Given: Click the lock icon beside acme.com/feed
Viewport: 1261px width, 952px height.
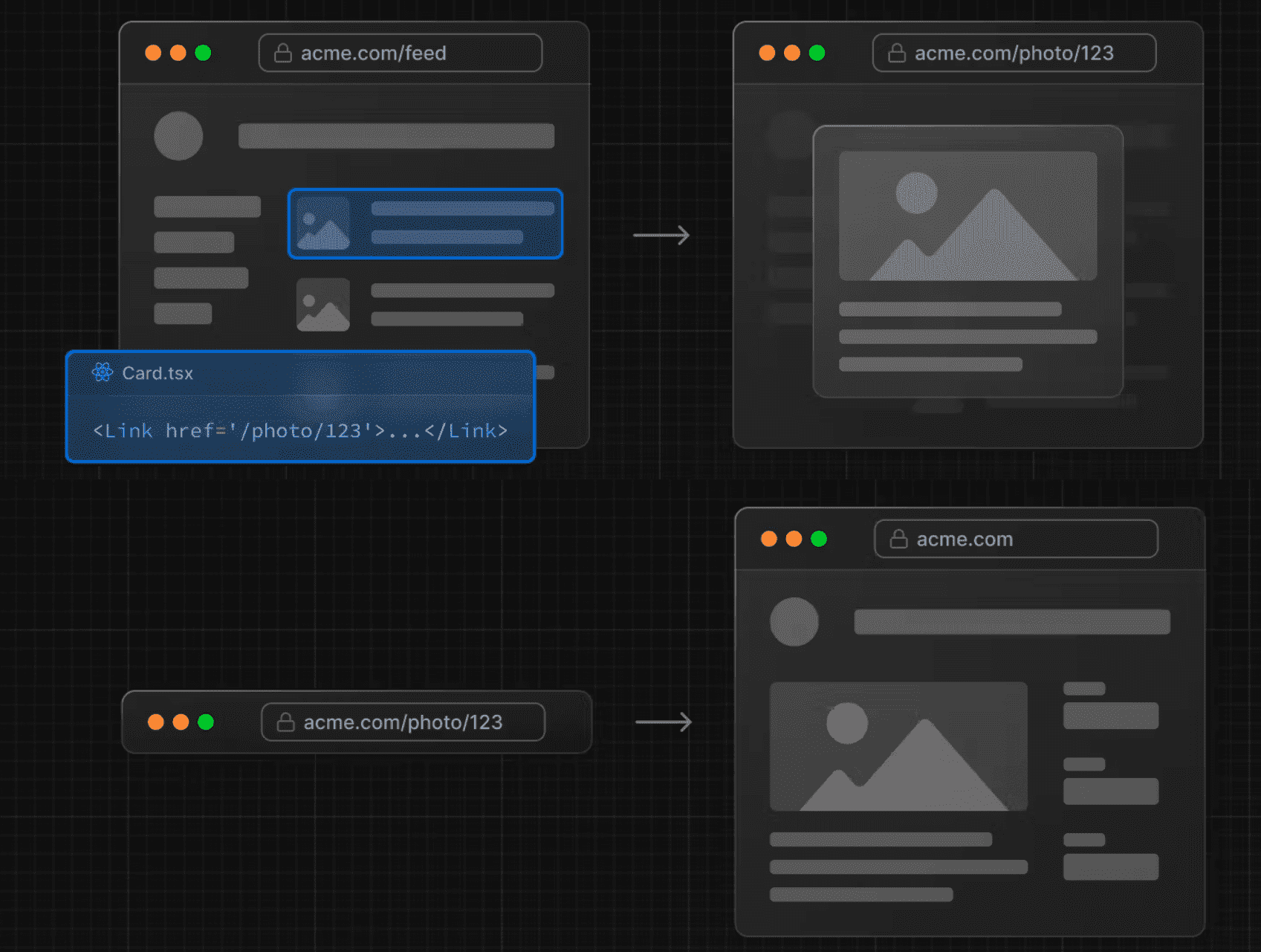Looking at the screenshot, I should 282,54.
